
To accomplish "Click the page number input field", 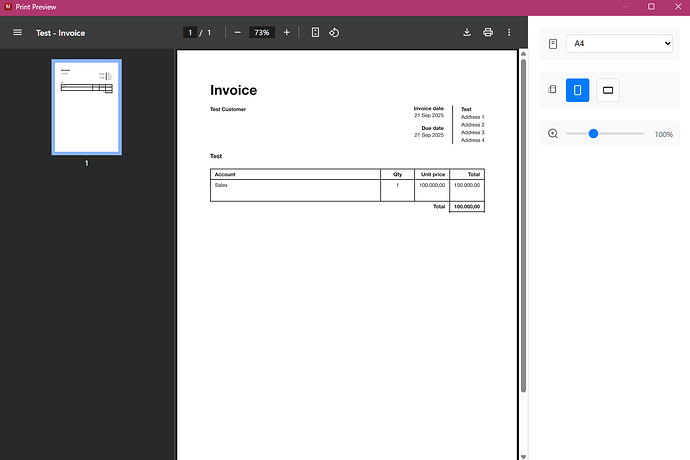I will point(190,33).
